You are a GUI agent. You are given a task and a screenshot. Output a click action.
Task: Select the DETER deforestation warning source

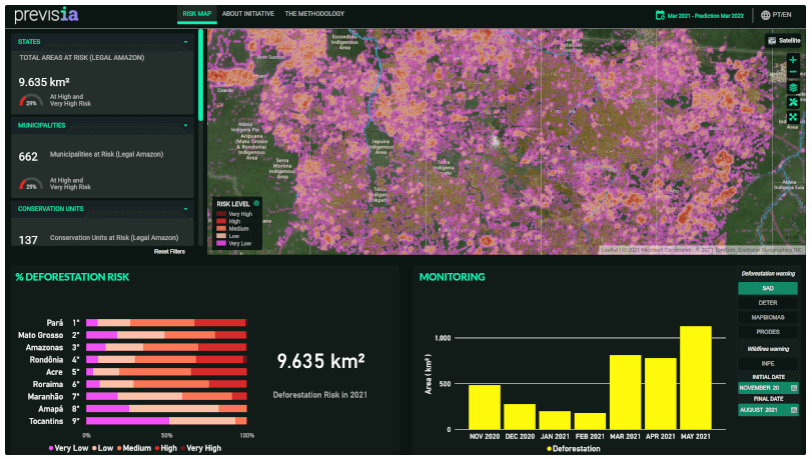[x=766, y=302]
